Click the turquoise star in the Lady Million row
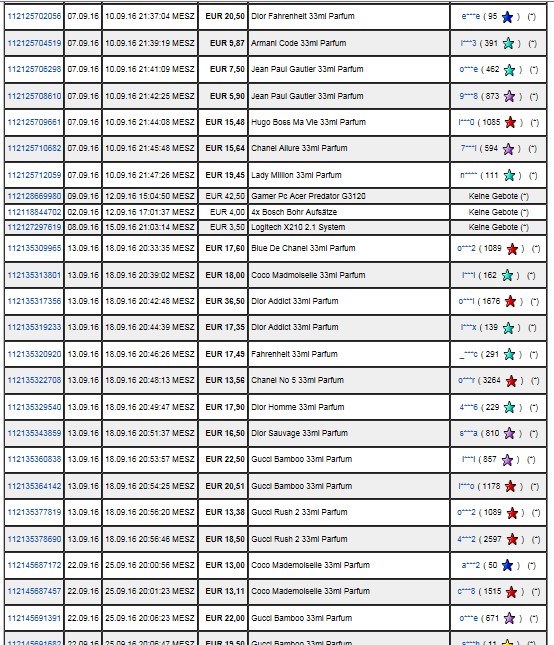This screenshot has width=554, height=645. coord(509,176)
